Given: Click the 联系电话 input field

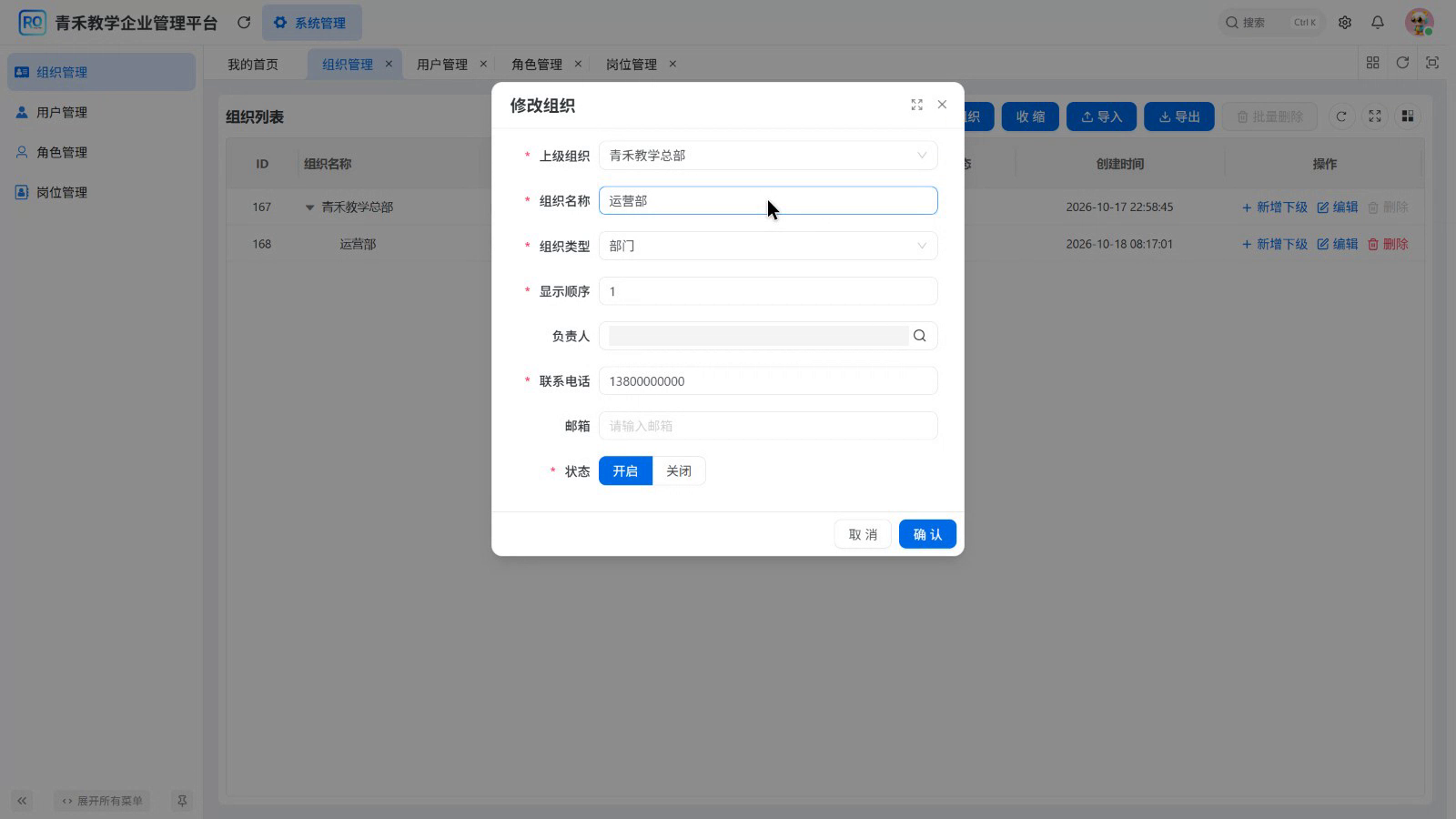Looking at the screenshot, I should click(768, 381).
